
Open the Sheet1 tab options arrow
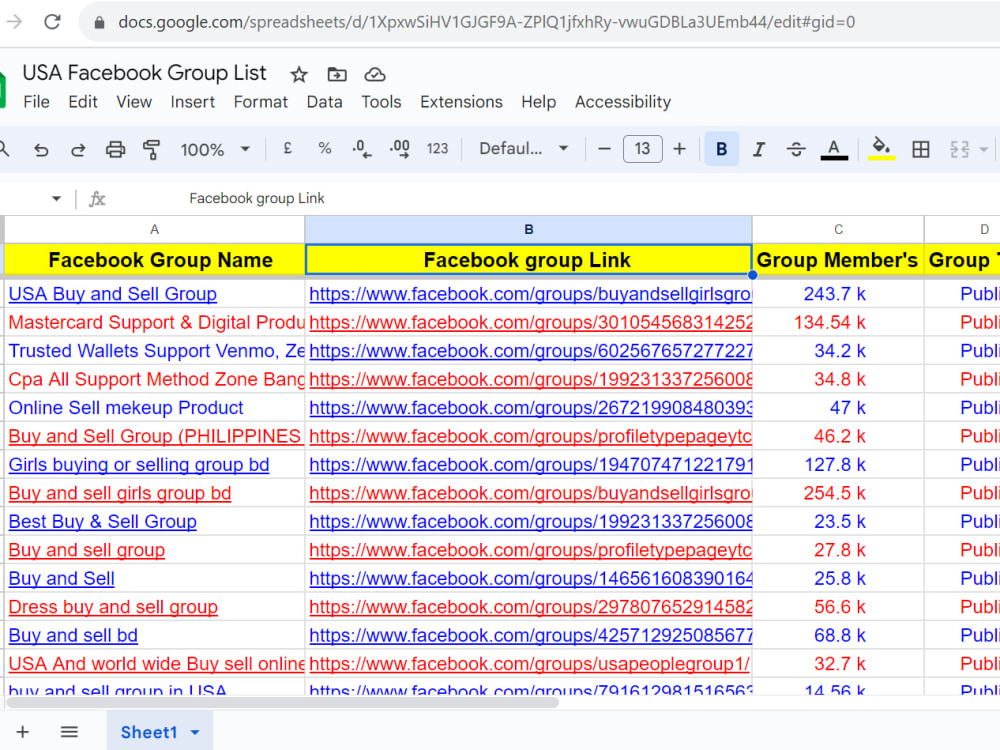point(195,732)
